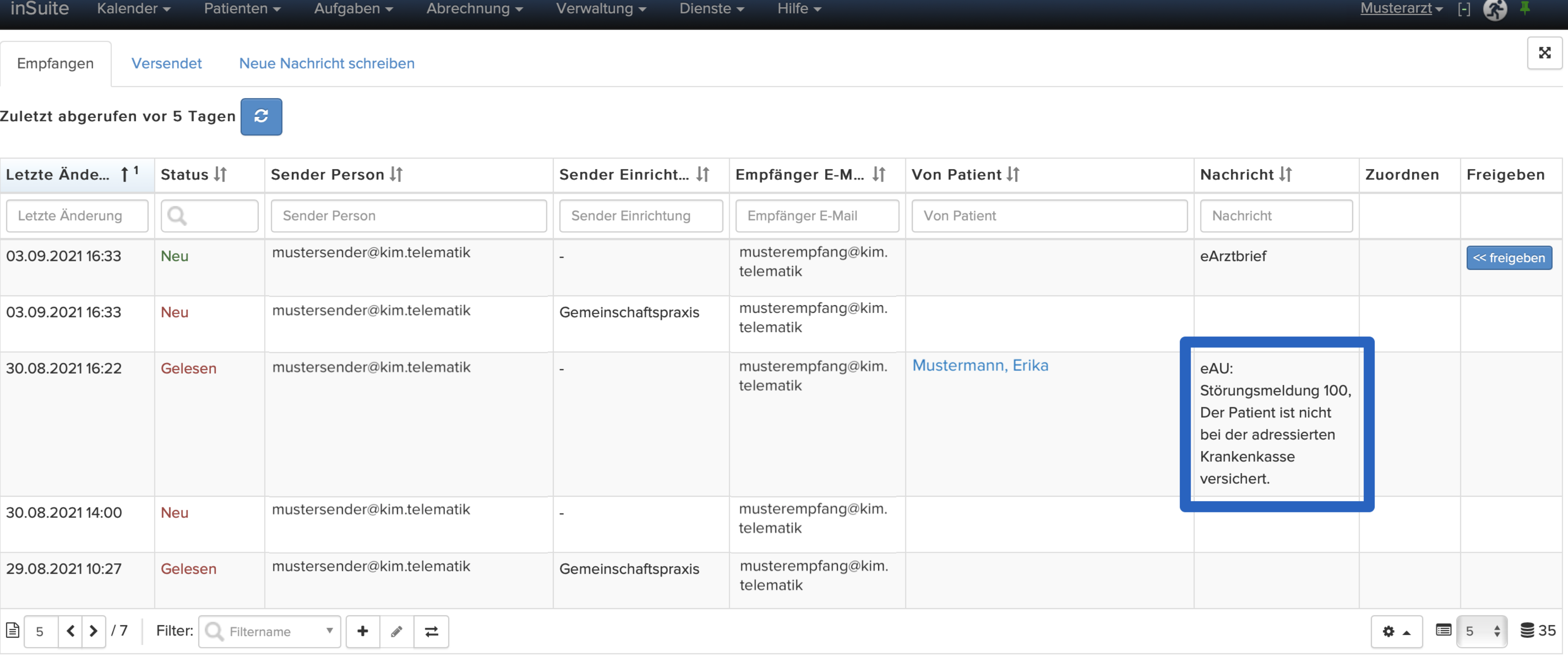Viewport: 1568px width, 661px height.
Task: Click the current page number field
Action: pos(41,631)
